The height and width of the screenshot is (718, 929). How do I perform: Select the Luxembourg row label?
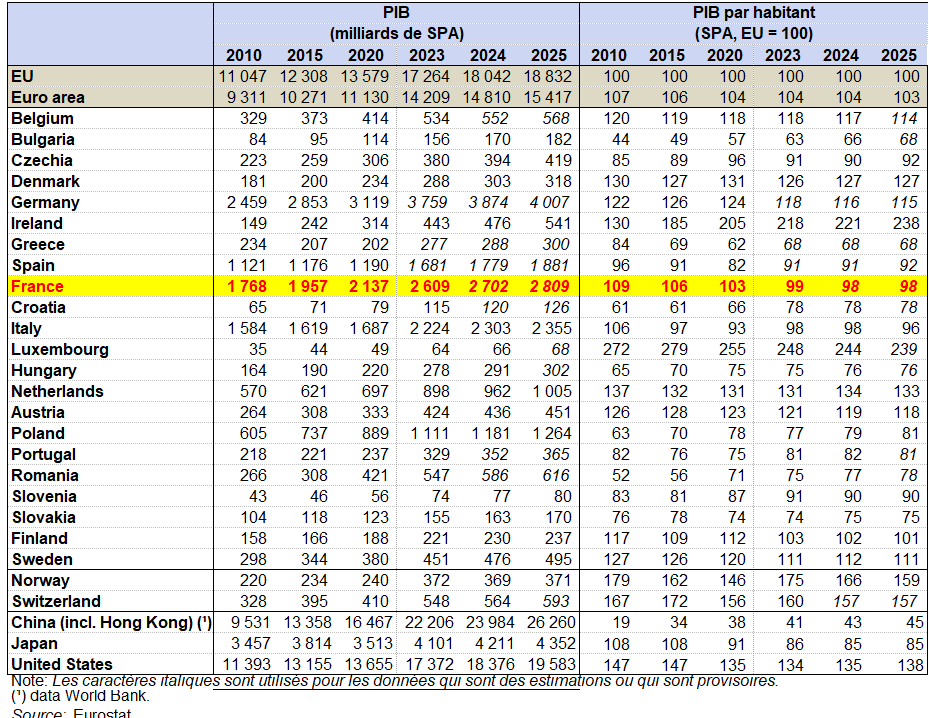(60, 350)
